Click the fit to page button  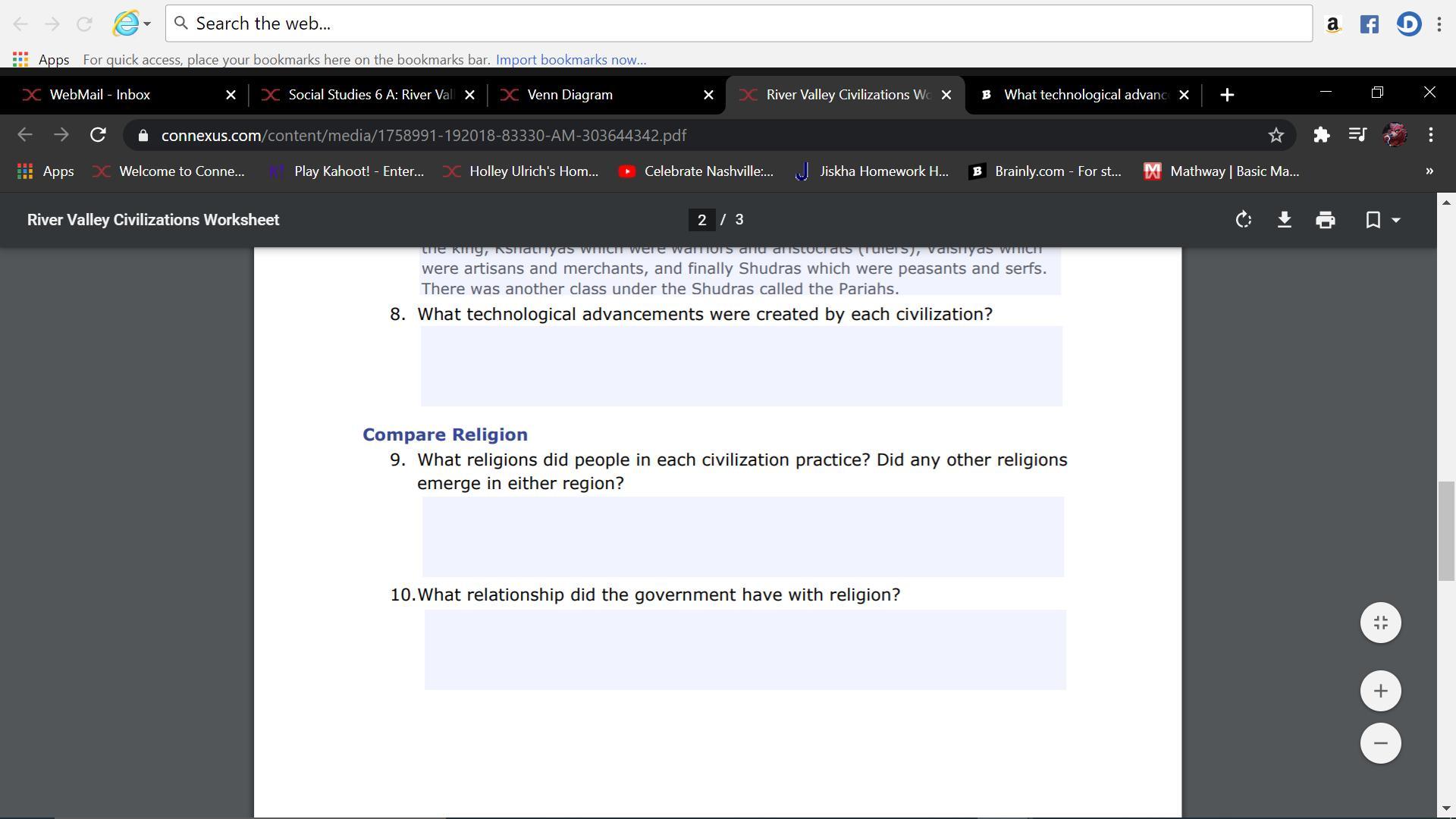pyautogui.click(x=1380, y=623)
